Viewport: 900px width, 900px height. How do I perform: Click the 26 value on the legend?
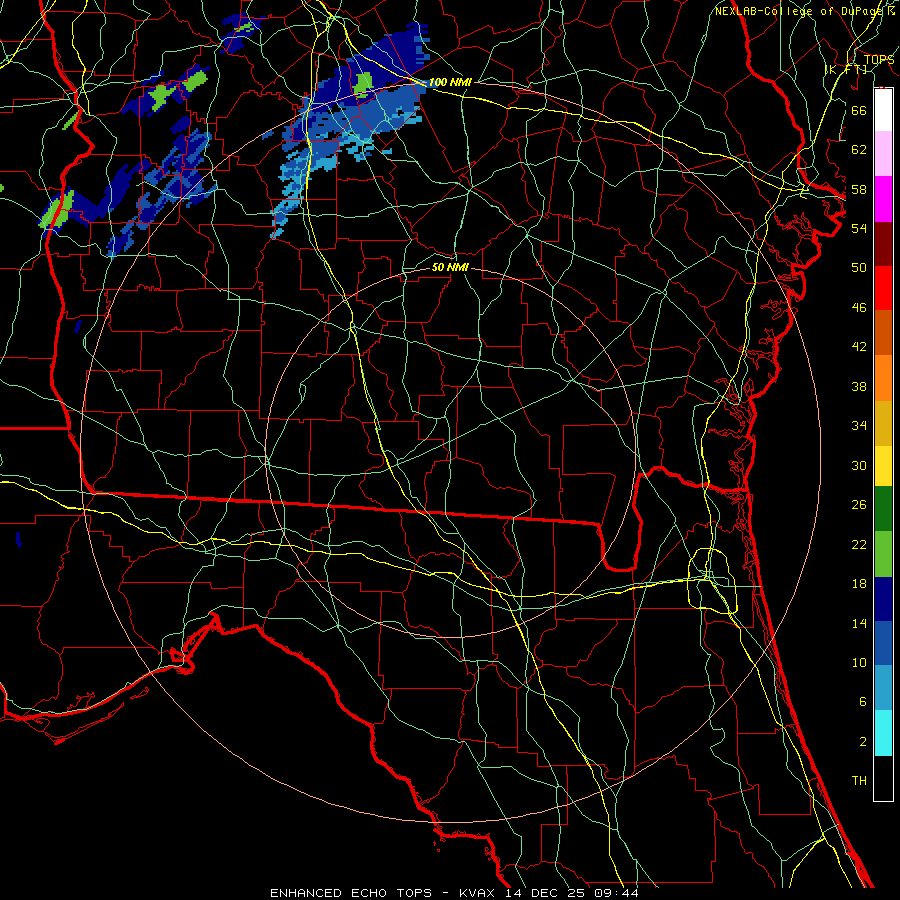tap(859, 505)
